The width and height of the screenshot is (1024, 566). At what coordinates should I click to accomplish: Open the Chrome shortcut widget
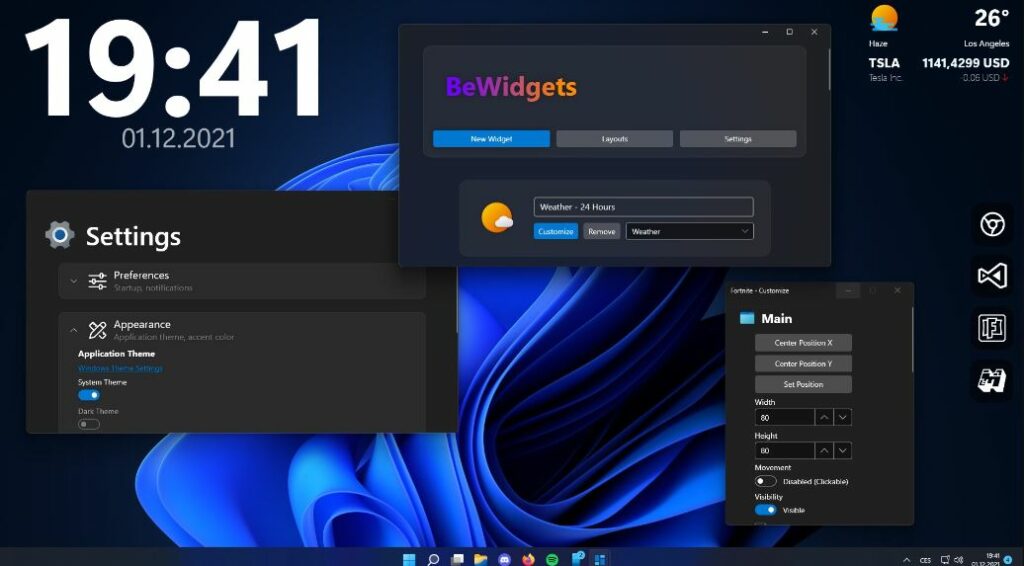point(993,225)
